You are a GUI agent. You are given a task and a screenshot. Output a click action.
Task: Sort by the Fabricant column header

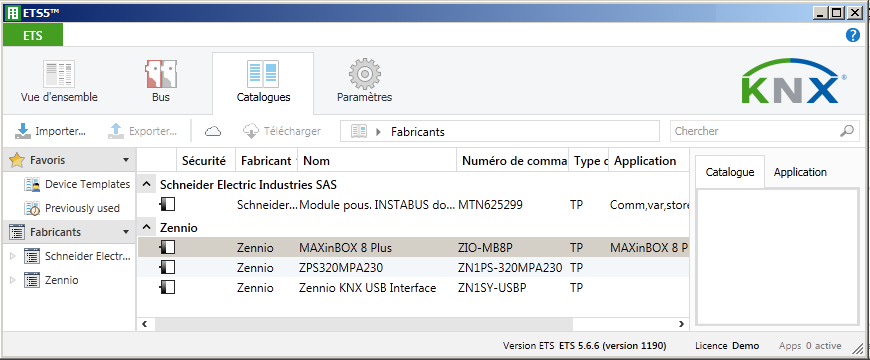[x=266, y=161]
